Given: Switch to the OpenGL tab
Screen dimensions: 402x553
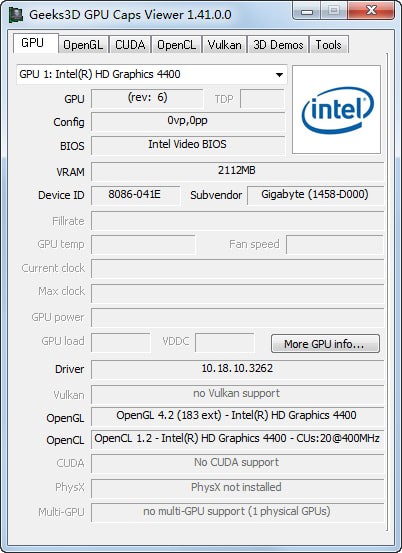Looking at the screenshot, I should (x=83, y=45).
